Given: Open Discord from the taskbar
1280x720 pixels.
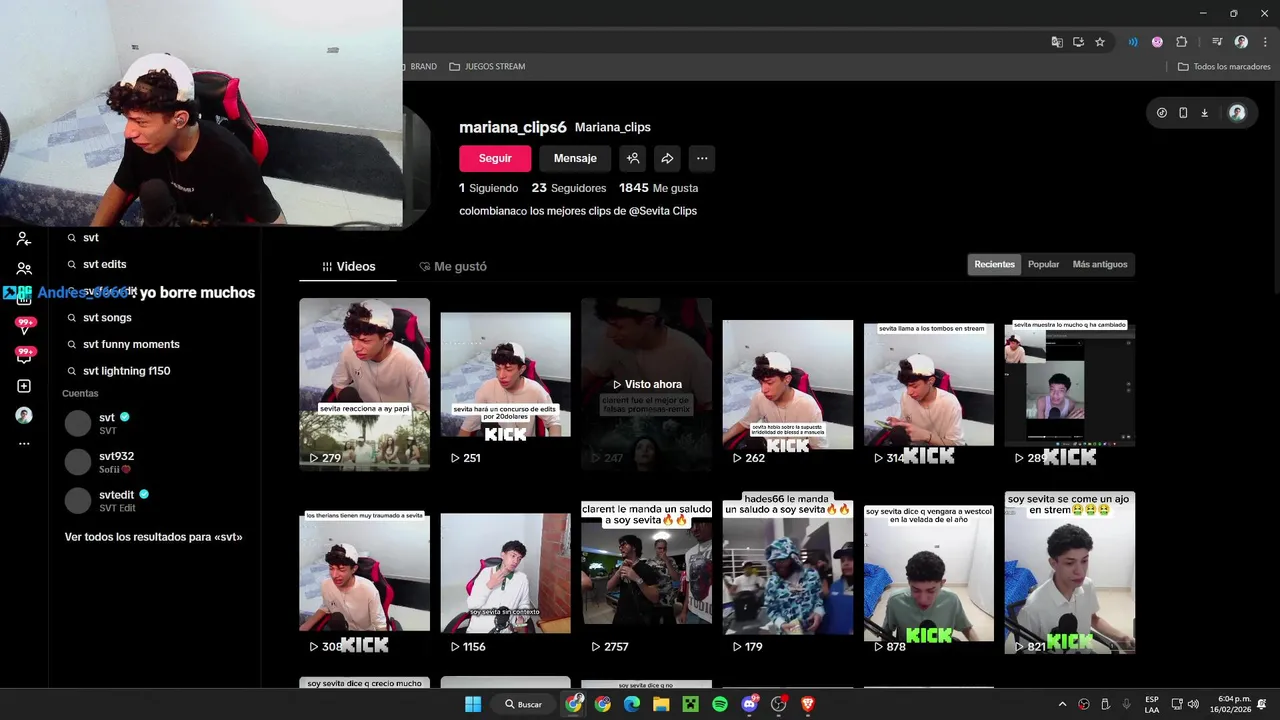Looking at the screenshot, I should [x=750, y=704].
